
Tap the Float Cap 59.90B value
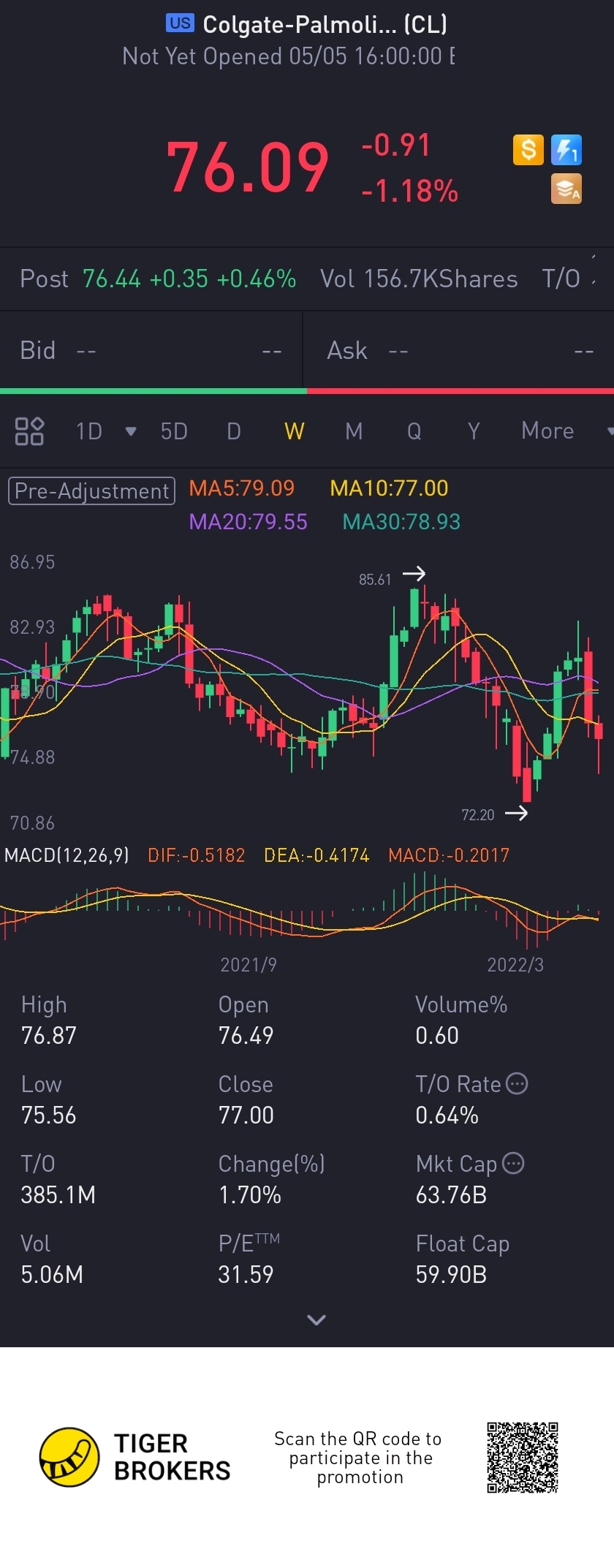tap(451, 1275)
